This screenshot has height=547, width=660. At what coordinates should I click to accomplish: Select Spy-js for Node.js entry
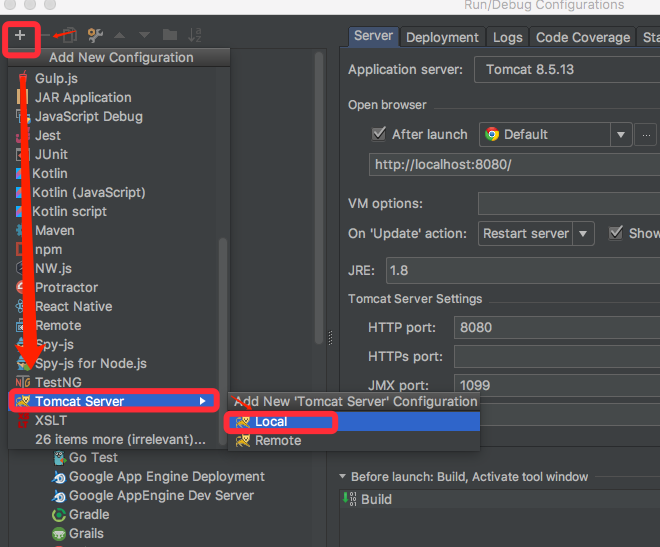[114, 363]
